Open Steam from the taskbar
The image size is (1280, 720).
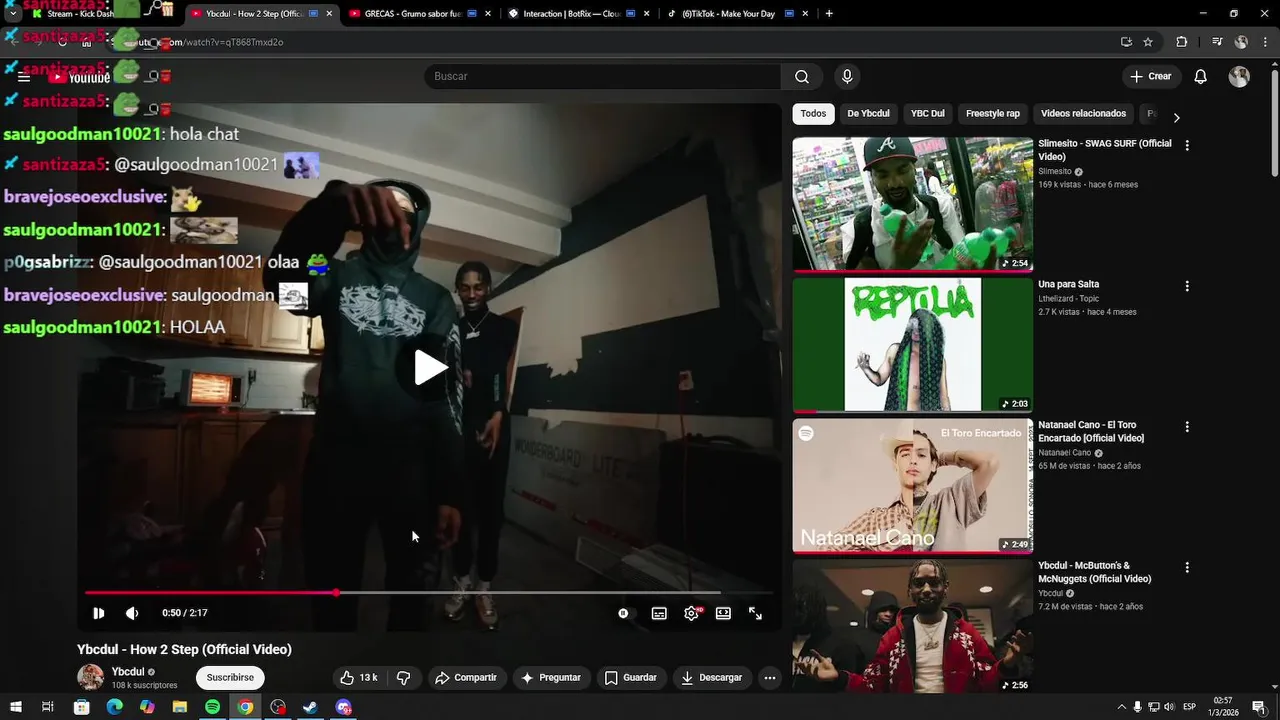pyautogui.click(x=311, y=707)
